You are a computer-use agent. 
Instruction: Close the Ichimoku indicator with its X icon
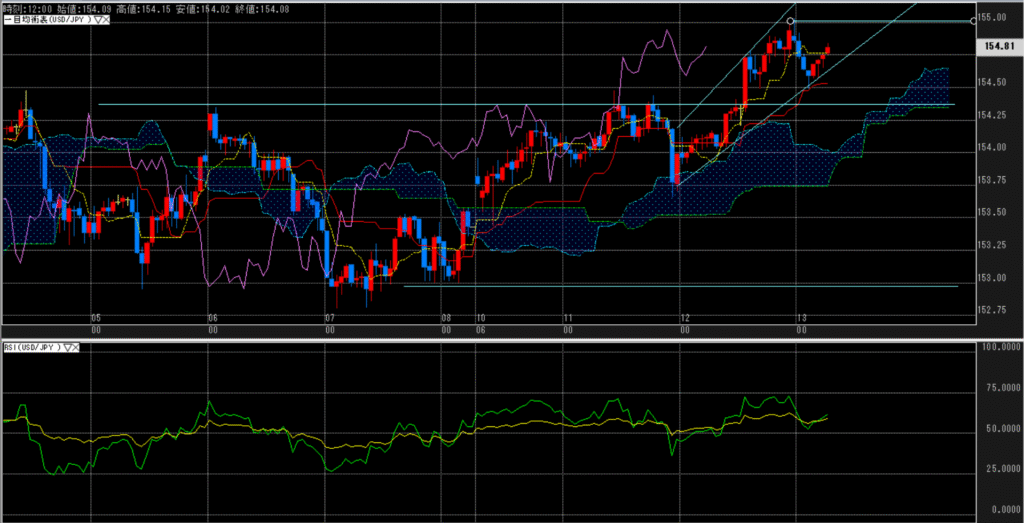pos(104,20)
